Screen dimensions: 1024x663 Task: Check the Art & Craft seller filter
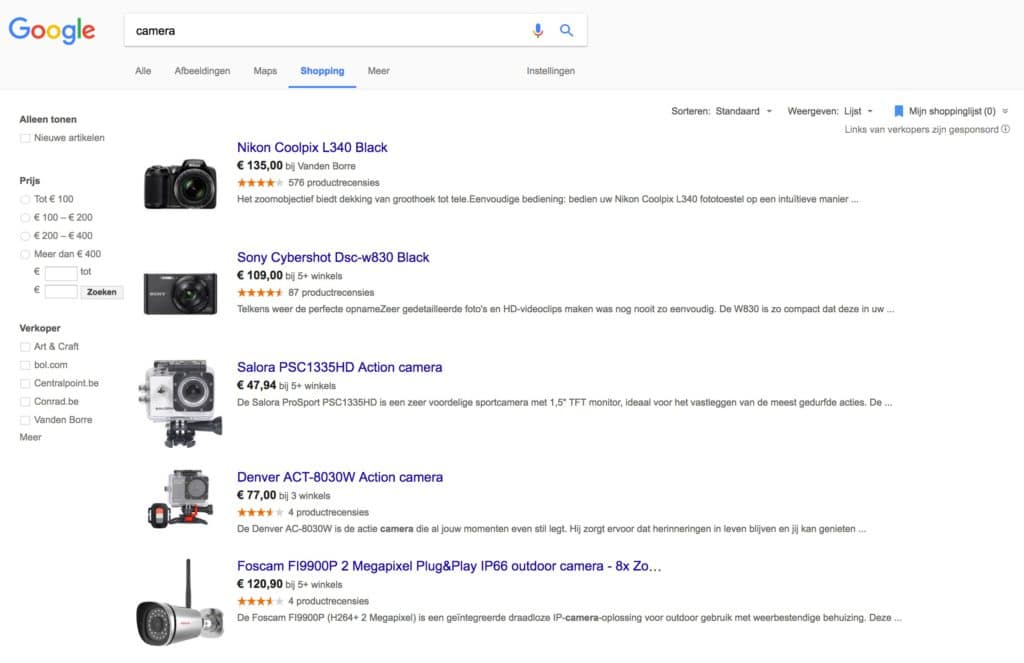point(25,347)
